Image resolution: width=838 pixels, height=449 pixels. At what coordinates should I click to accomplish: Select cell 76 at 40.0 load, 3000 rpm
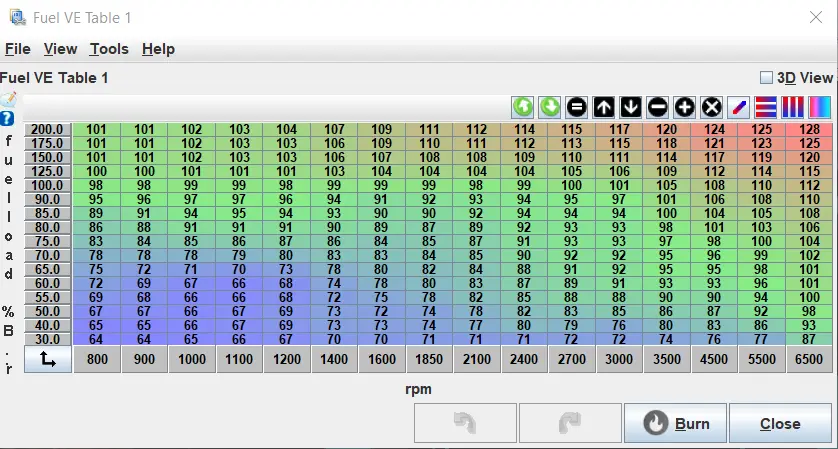[x=619, y=325]
